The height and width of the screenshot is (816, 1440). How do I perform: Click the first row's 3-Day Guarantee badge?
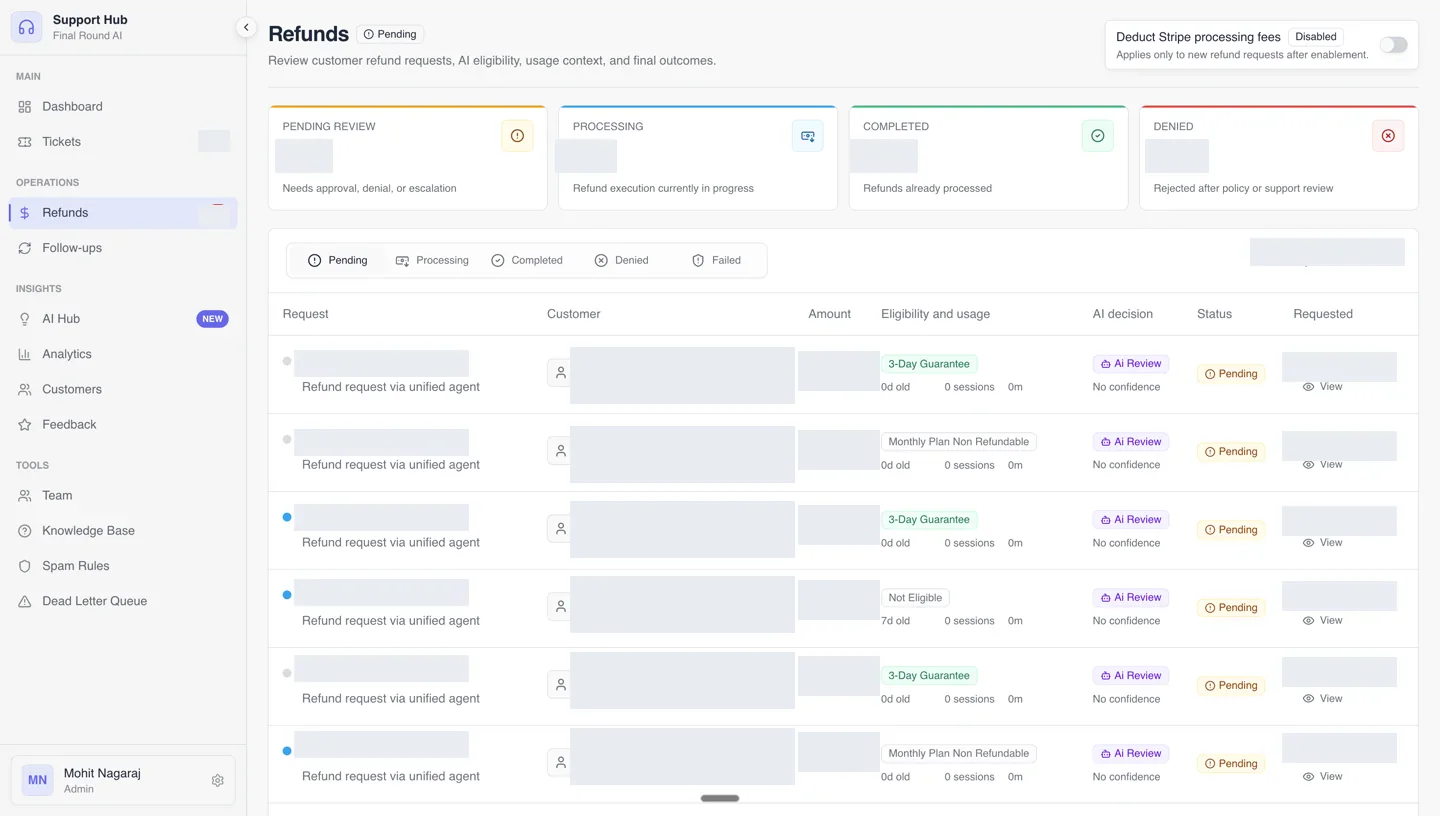[x=929, y=364]
